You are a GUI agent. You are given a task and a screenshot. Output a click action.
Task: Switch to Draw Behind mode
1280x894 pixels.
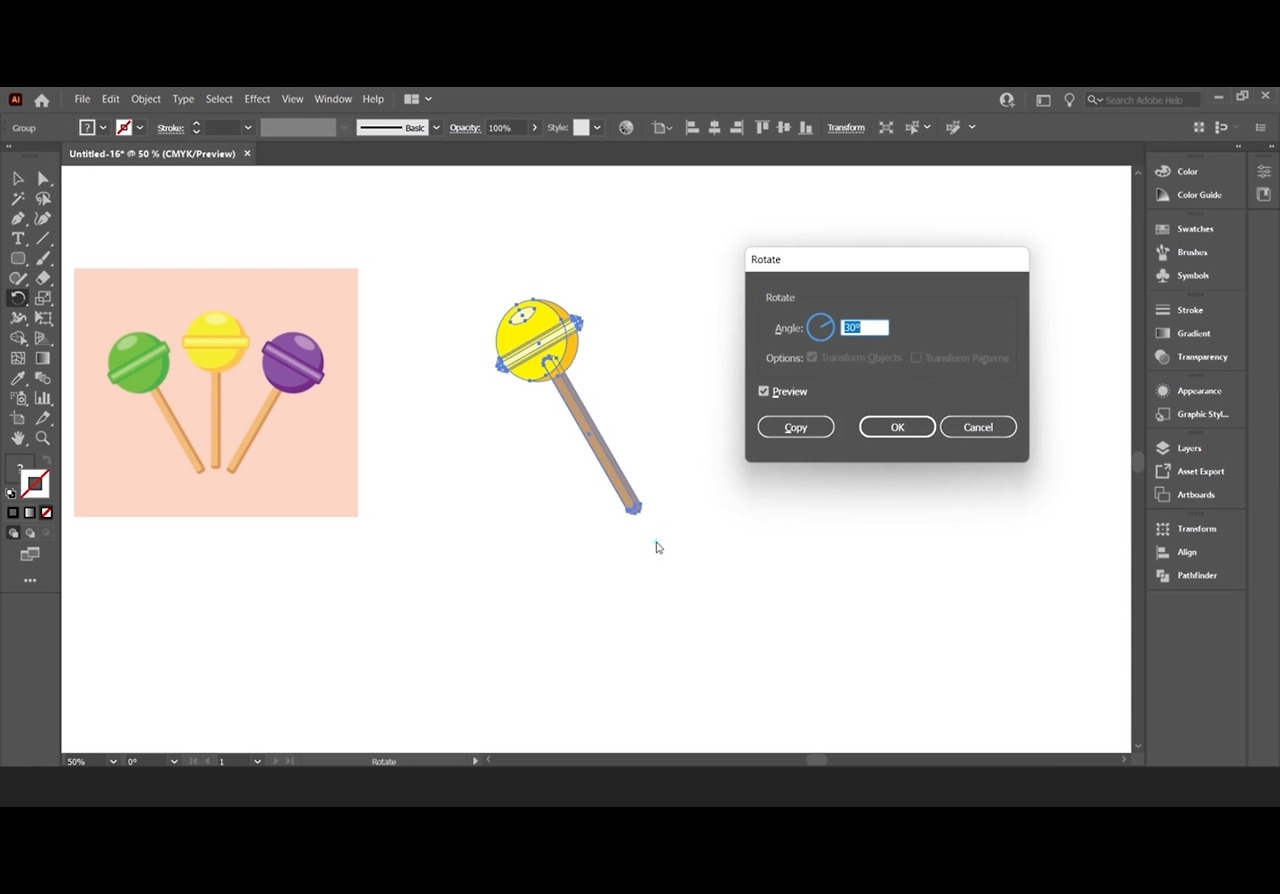29,534
